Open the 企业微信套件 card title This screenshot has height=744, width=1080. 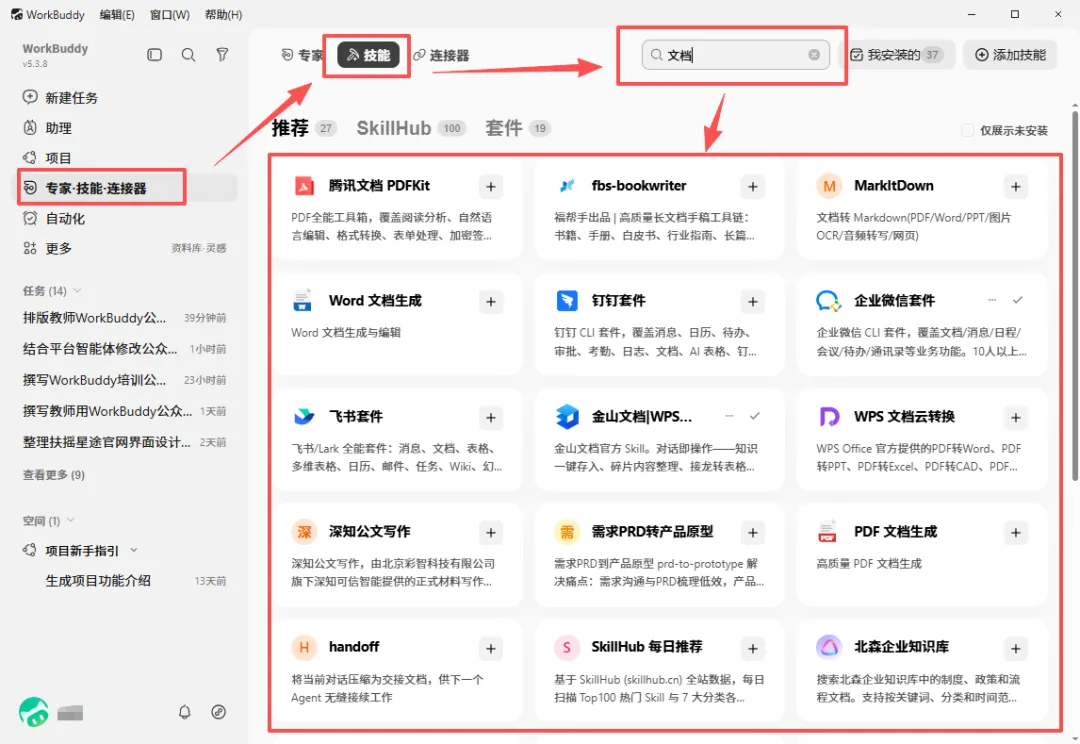pyautogui.click(x=894, y=300)
